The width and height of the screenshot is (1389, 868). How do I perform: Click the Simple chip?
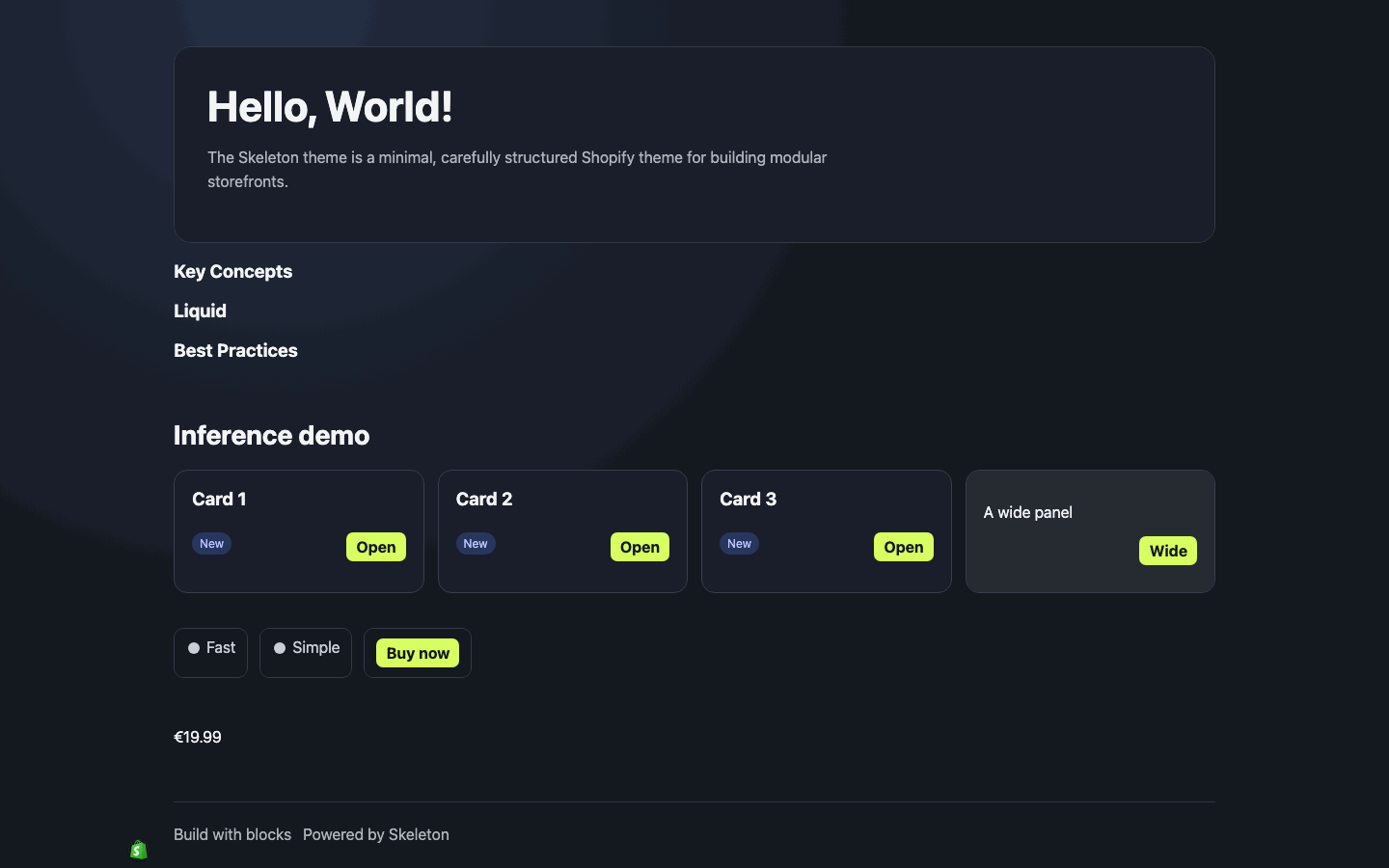pos(306,653)
